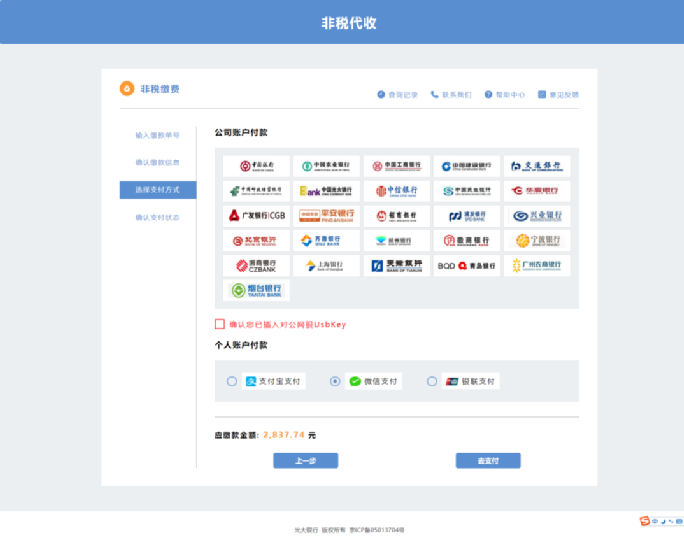The image size is (684, 545).
Task: Choose Agricultural Bank of China logo
Action: (326, 166)
